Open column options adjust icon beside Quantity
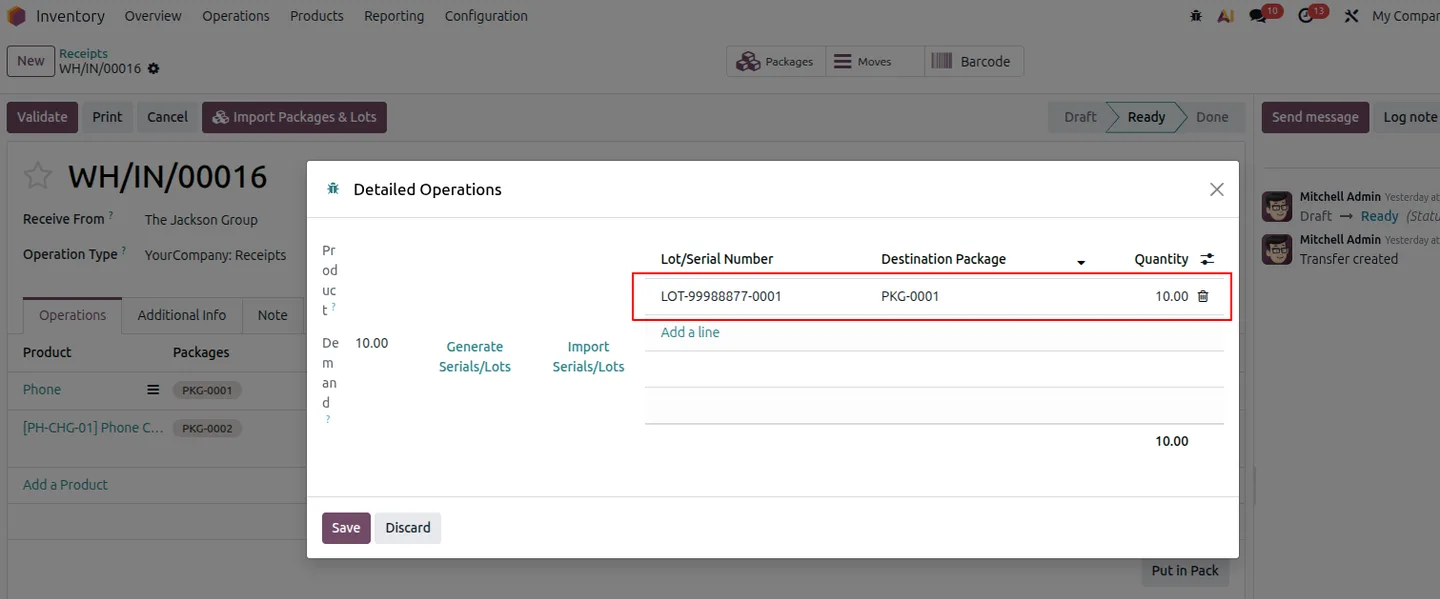The image size is (1440, 599). click(1207, 259)
